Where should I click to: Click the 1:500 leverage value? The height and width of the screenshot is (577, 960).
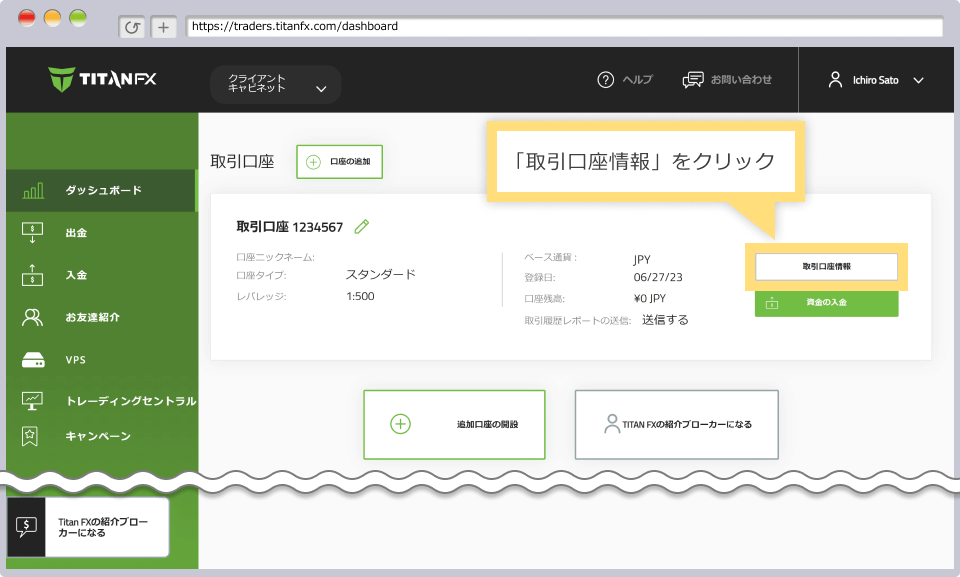[360, 296]
